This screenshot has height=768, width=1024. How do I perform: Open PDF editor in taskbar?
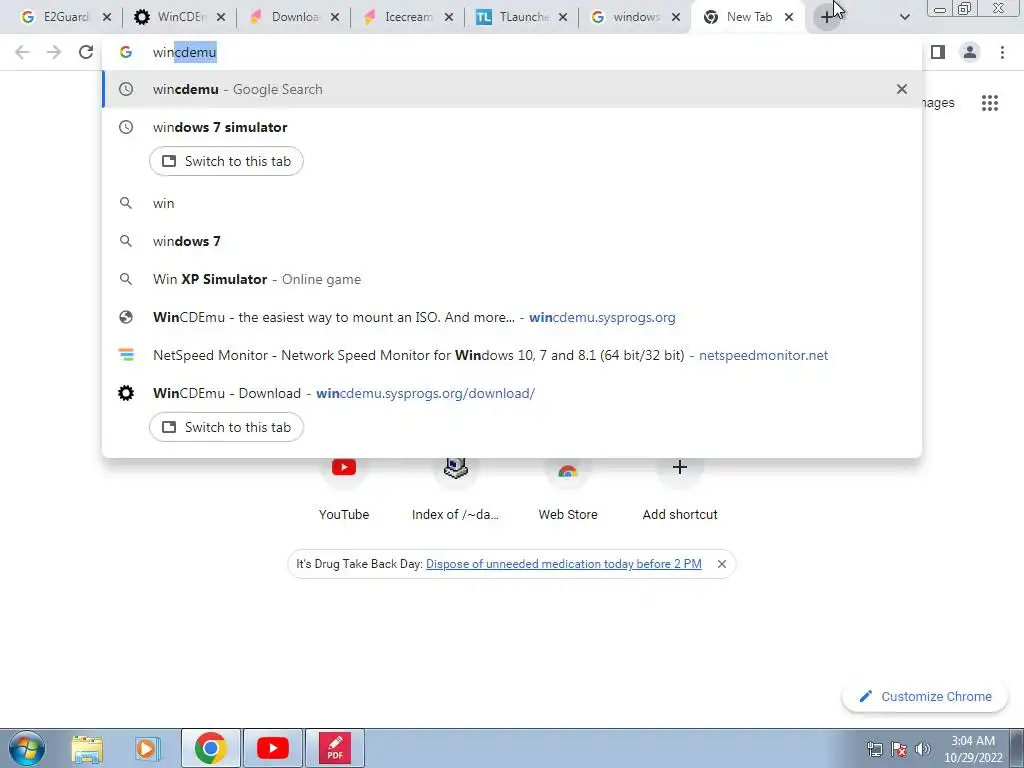[x=334, y=748]
